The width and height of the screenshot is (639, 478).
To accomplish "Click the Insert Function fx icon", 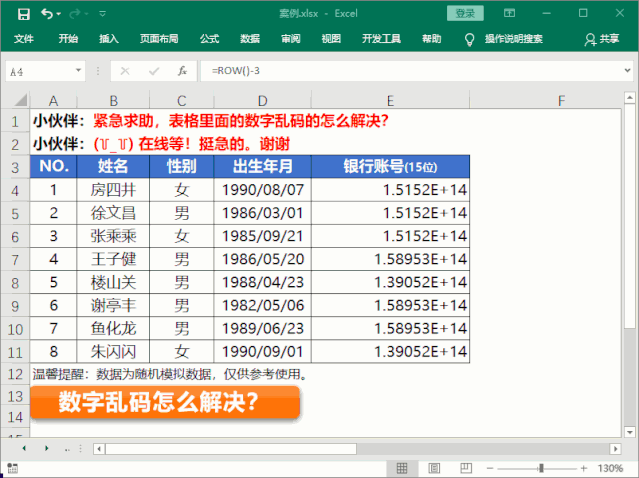I will click(182, 72).
